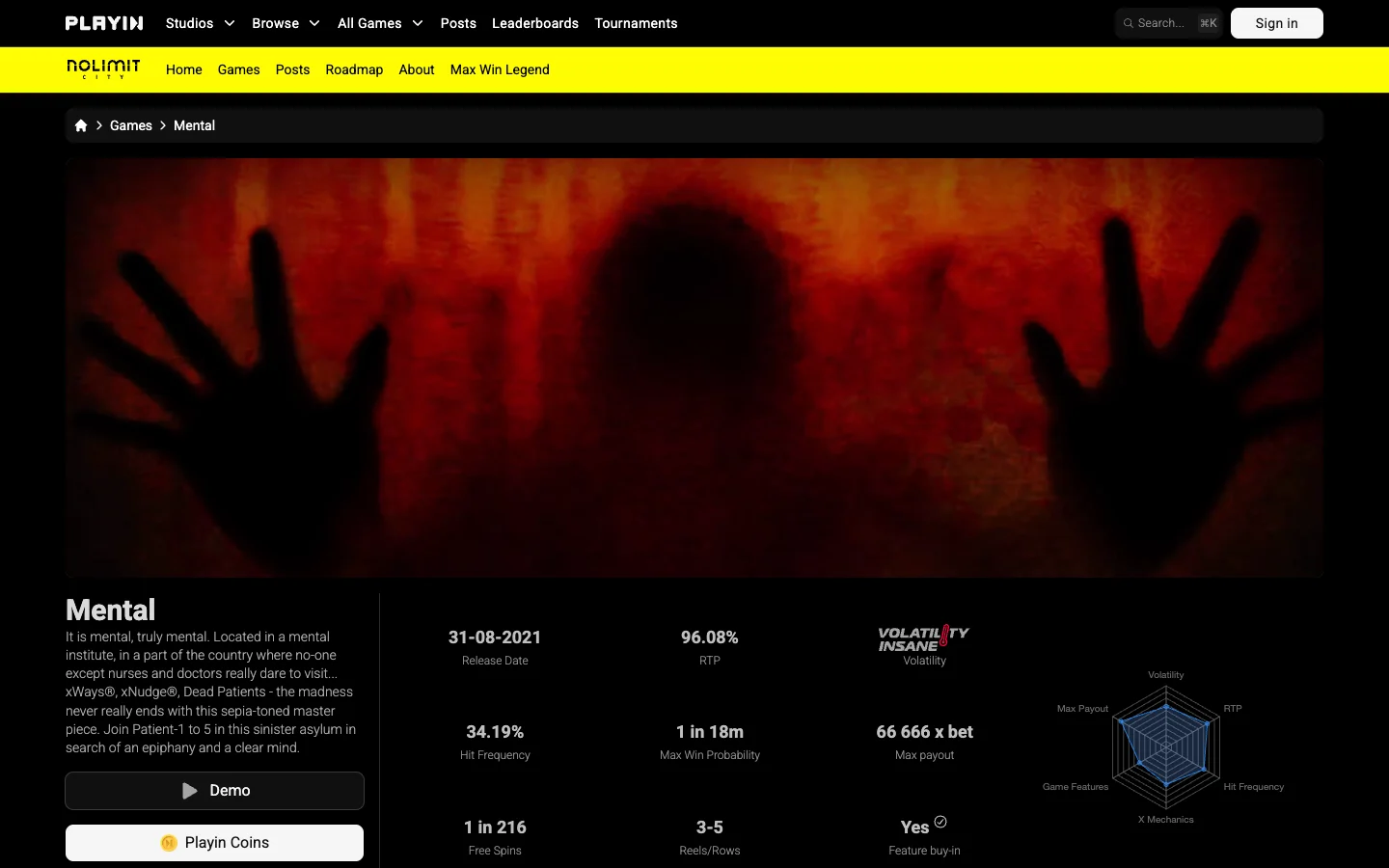Click the Nolimit City logo
1389x868 pixels.
(x=103, y=68)
